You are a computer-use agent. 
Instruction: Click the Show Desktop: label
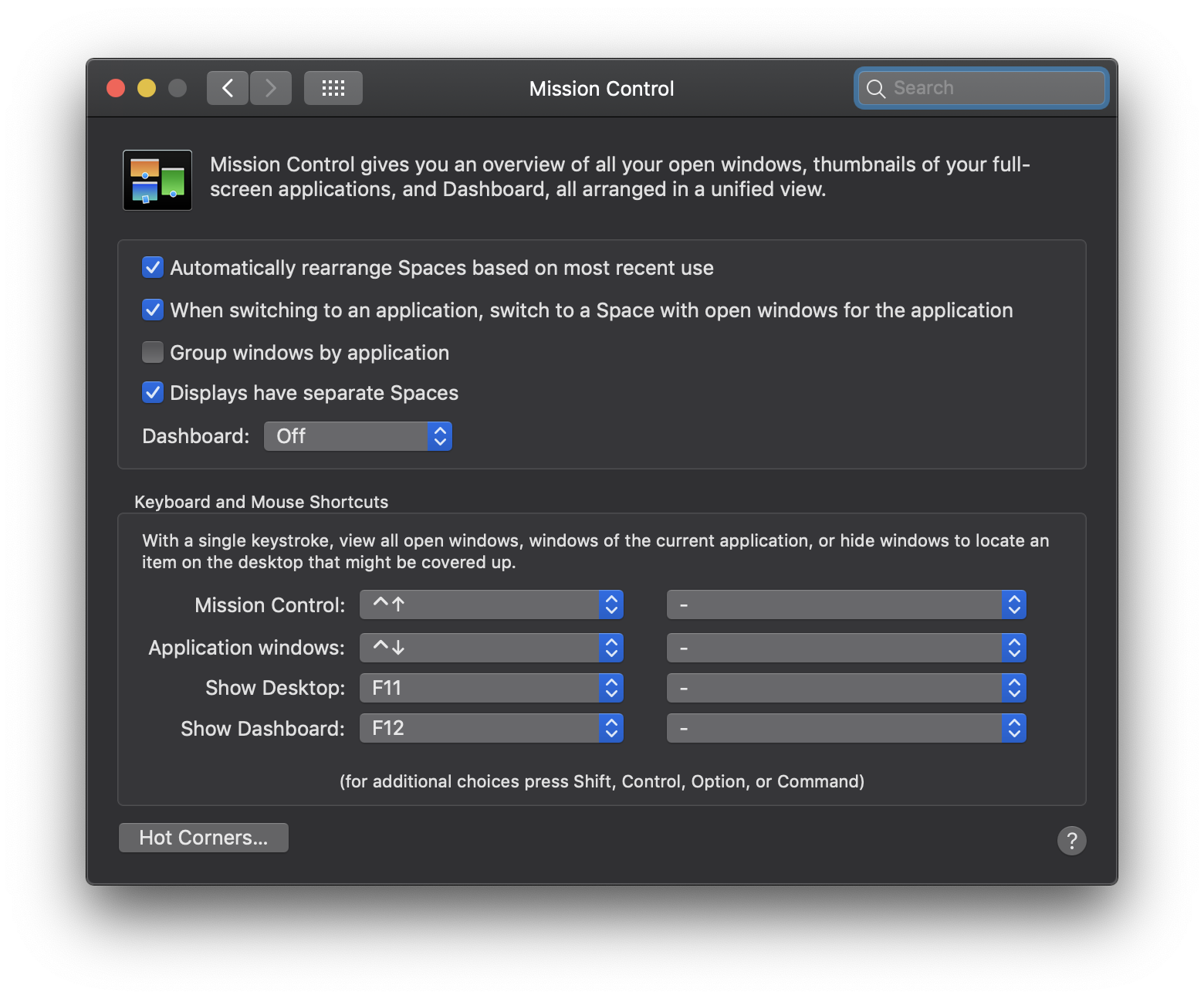(x=276, y=688)
